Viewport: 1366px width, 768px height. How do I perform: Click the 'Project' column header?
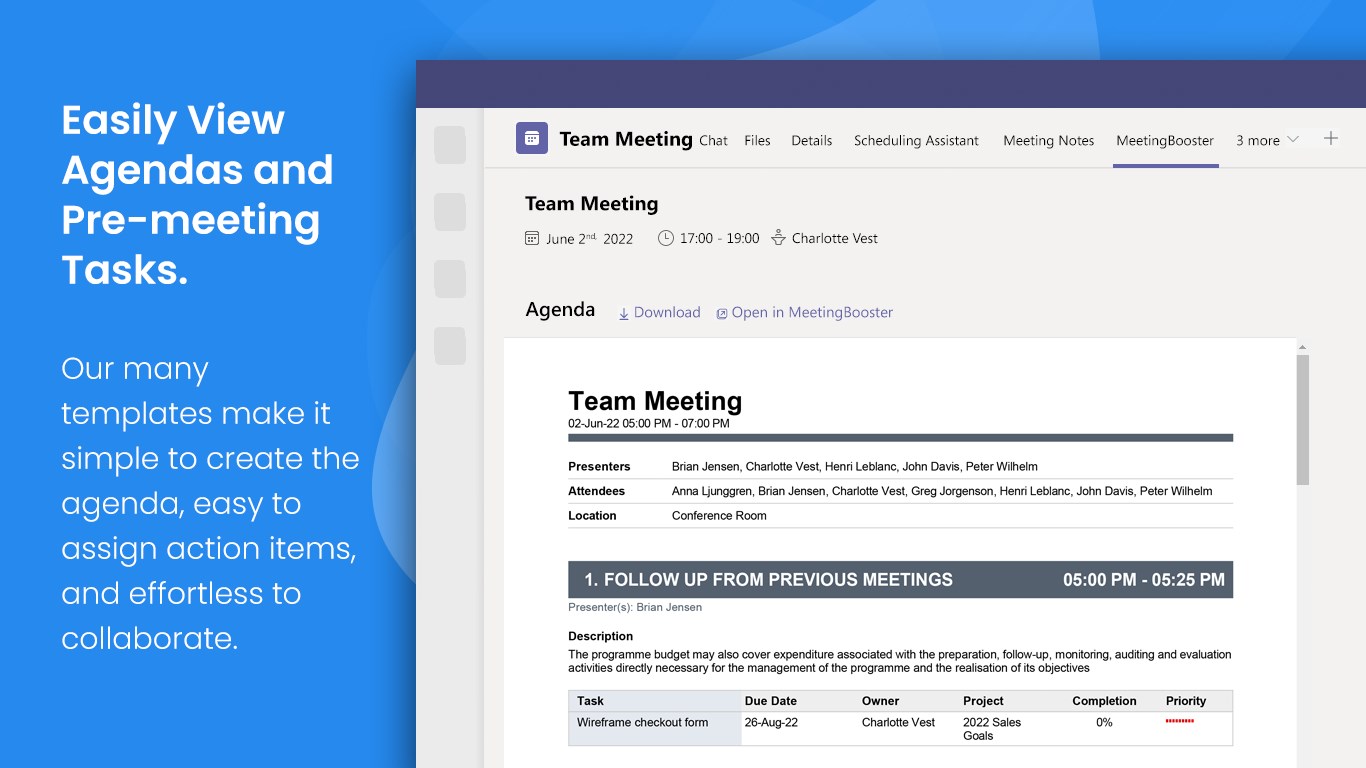point(983,701)
